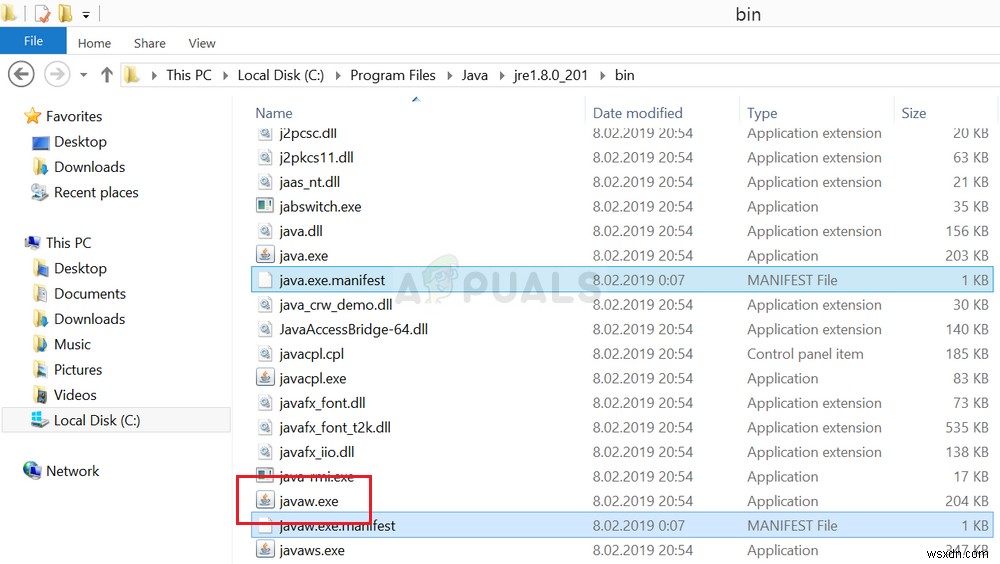
Task: Sort by Date modified column header
Action: (637, 113)
